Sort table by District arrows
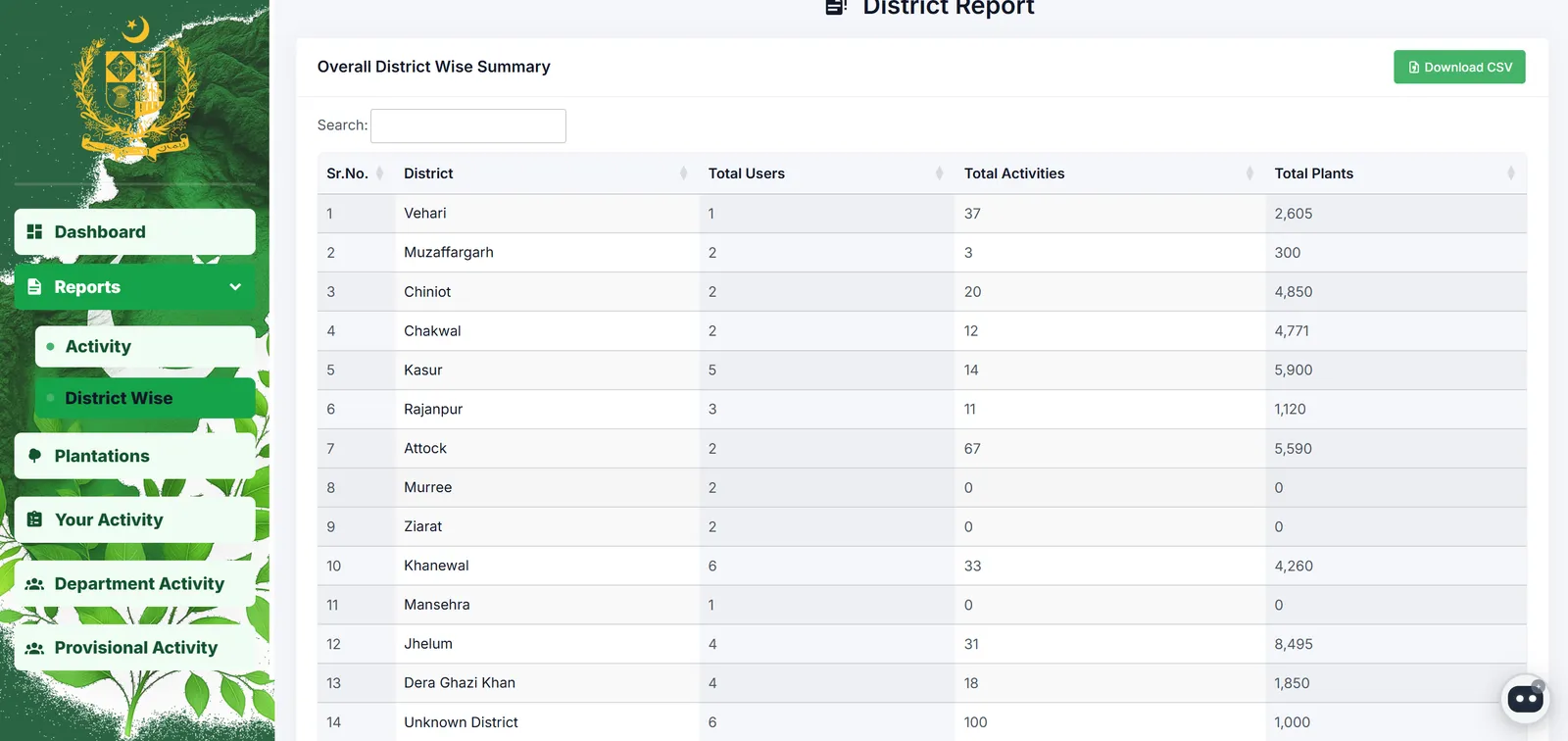The height and width of the screenshot is (741, 1568). (x=683, y=173)
